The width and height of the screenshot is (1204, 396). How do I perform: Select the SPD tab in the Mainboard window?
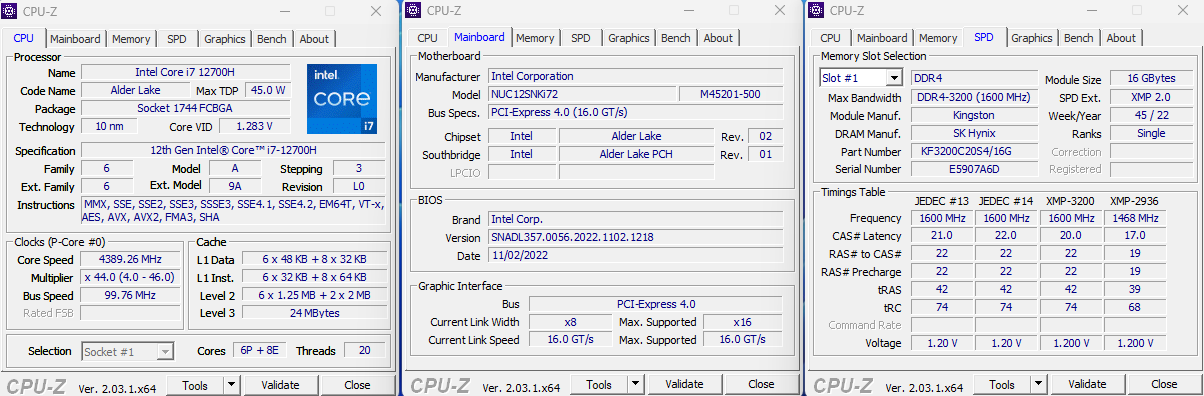[581, 38]
